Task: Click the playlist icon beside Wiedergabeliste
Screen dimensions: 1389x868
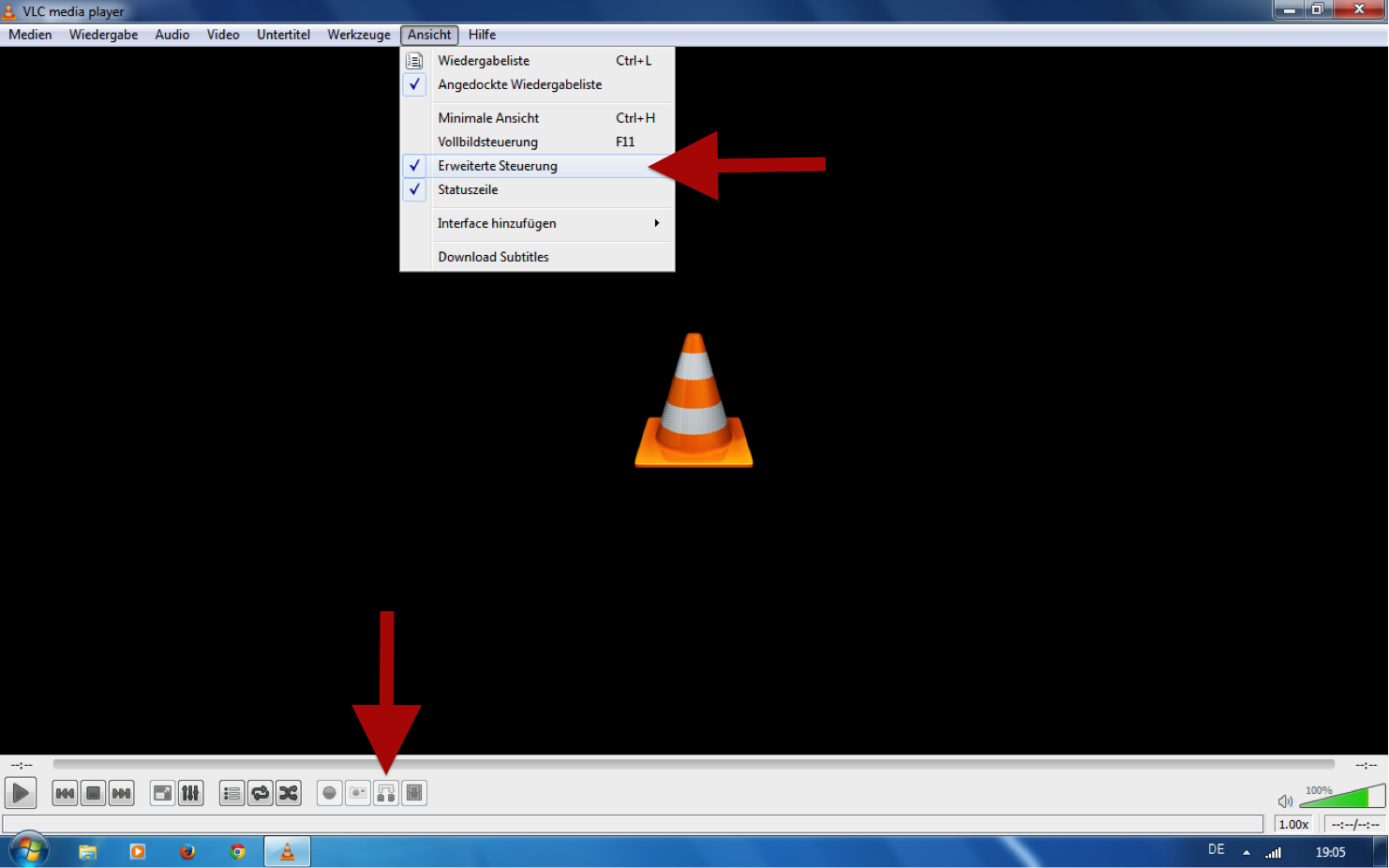Action: [x=414, y=61]
